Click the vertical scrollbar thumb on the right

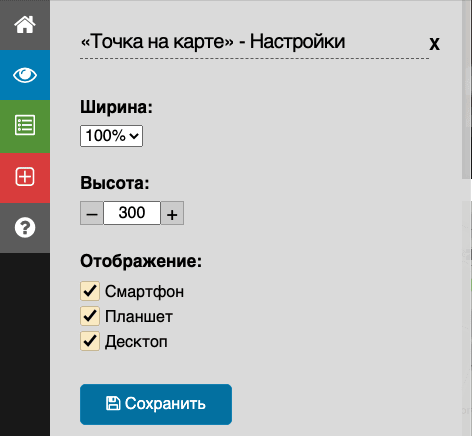[x=466, y=90]
